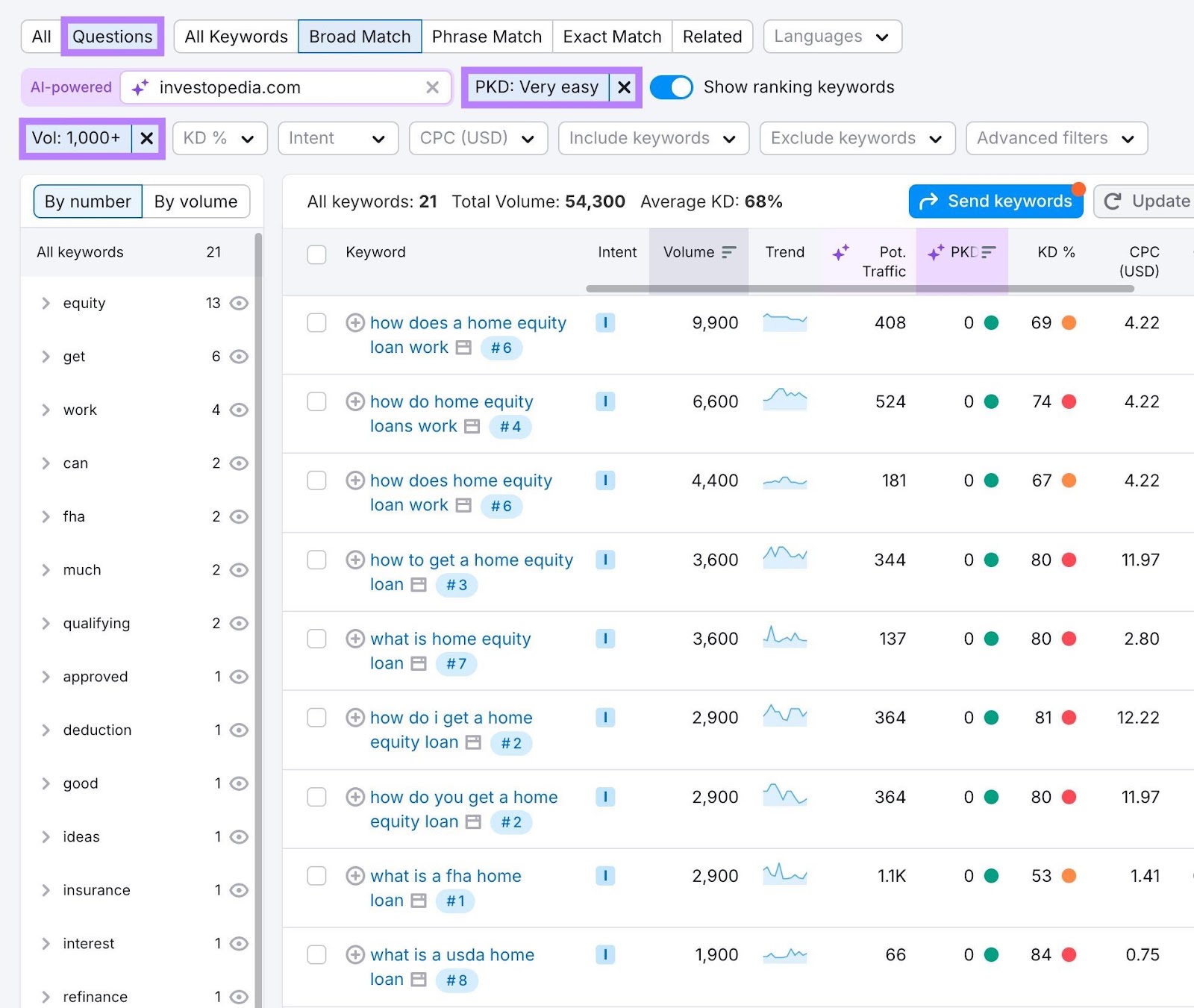1194x1008 pixels.
Task: Select the checkbox for "what is a fha home loan"
Action: pyautogui.click(x=316, y=875)
